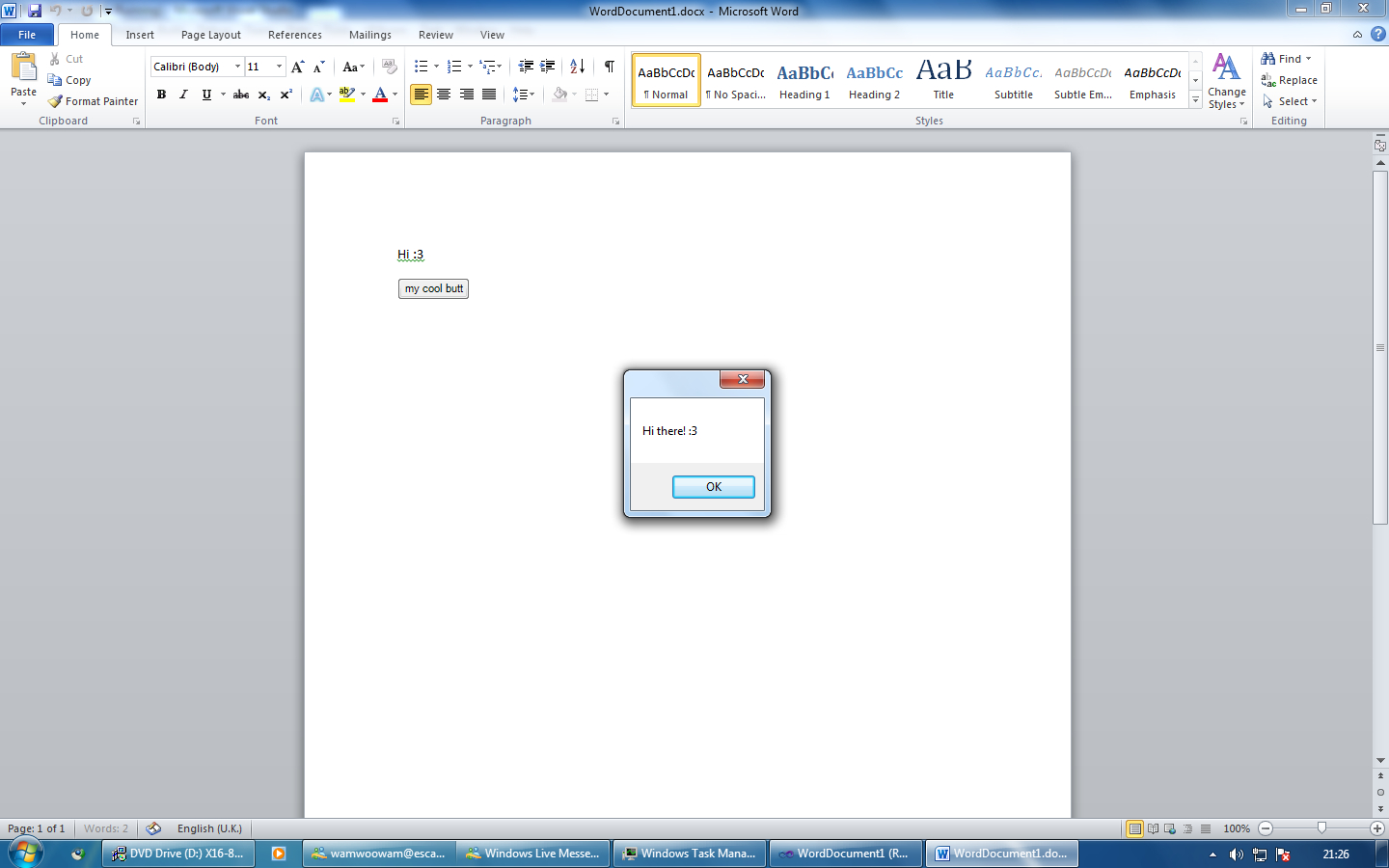1389x868 pixels.
Task: Open Change Styles menu
Action: point(1226,81)
